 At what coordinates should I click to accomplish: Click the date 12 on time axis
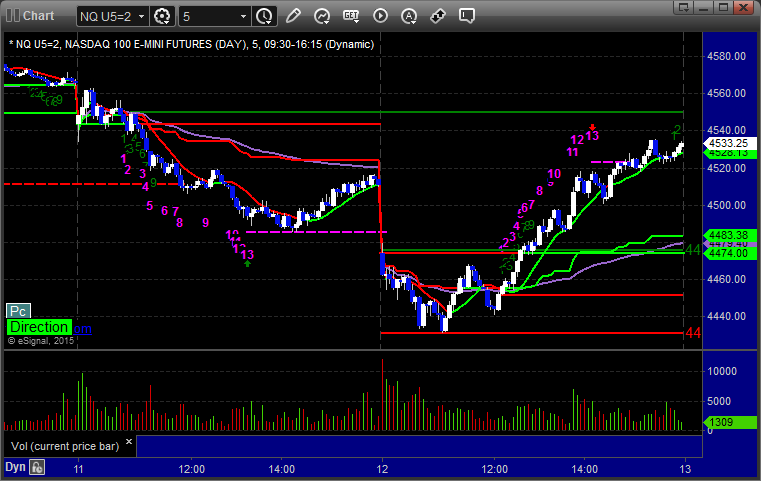pos(382,469)
